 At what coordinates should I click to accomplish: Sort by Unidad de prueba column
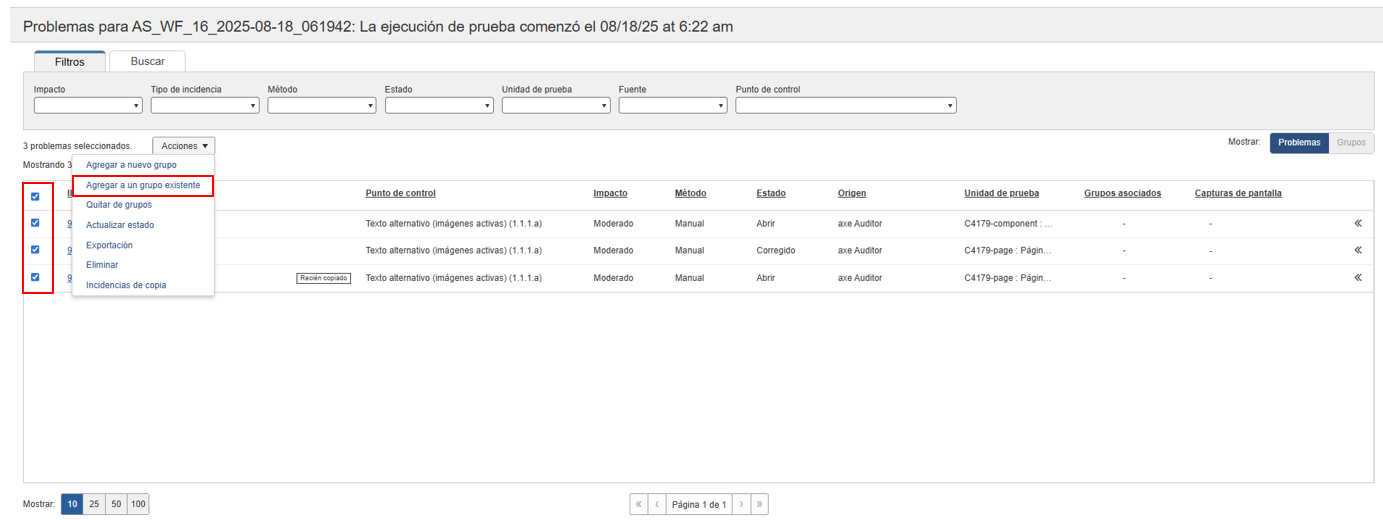click(x=1001, y=193)
